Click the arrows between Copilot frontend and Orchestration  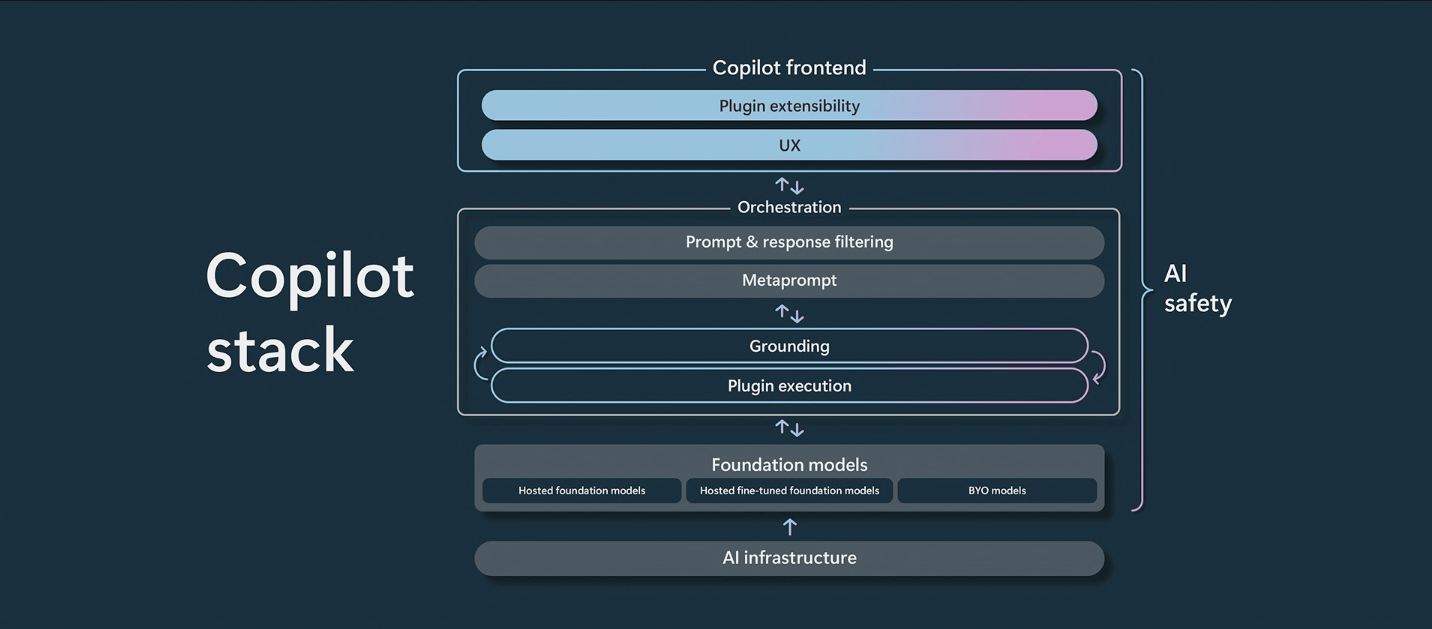click(789, 186)
